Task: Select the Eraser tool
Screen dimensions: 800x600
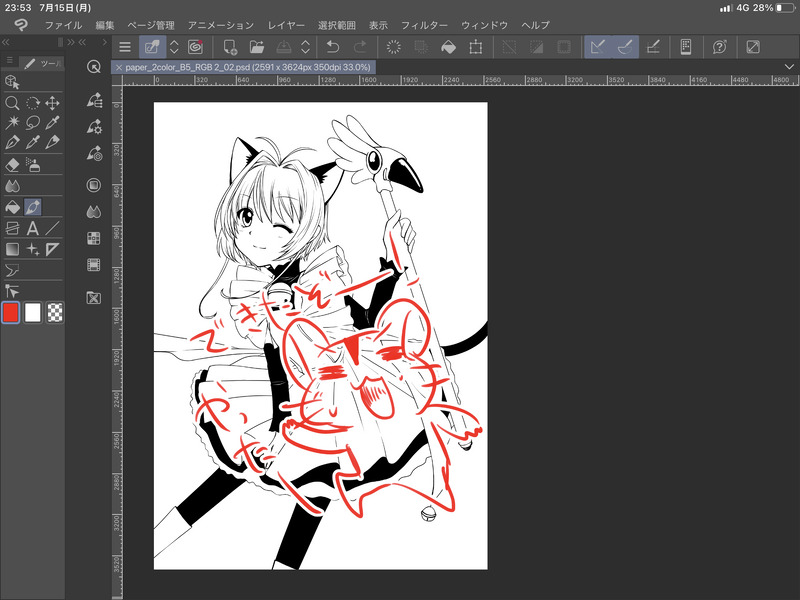Action: [12, 165]
